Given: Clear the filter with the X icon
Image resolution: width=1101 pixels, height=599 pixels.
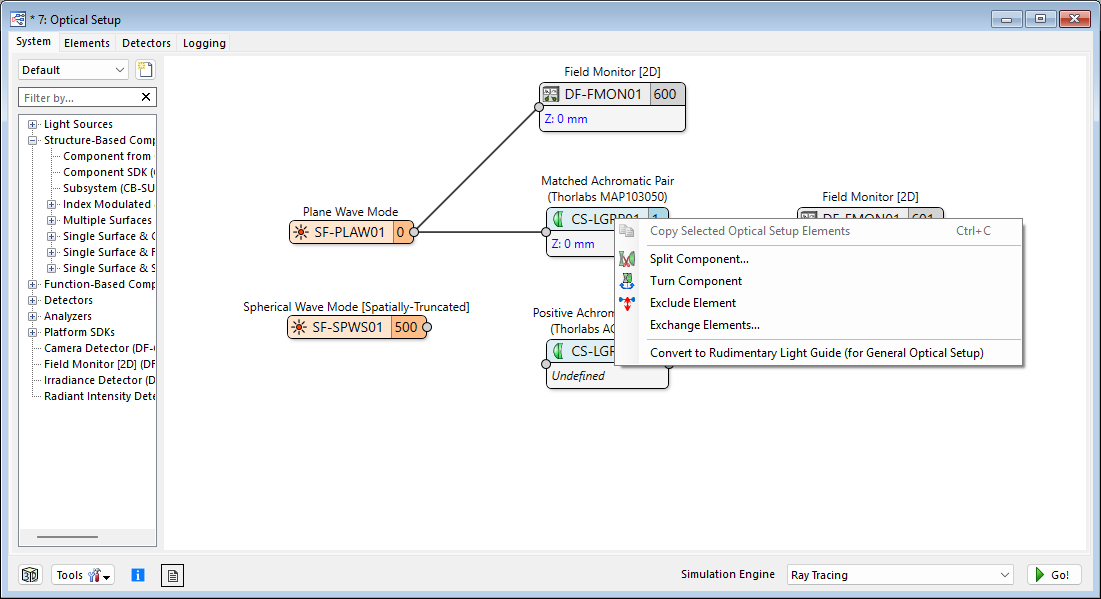Looking at the screenshot, I should tap(146, 97).
